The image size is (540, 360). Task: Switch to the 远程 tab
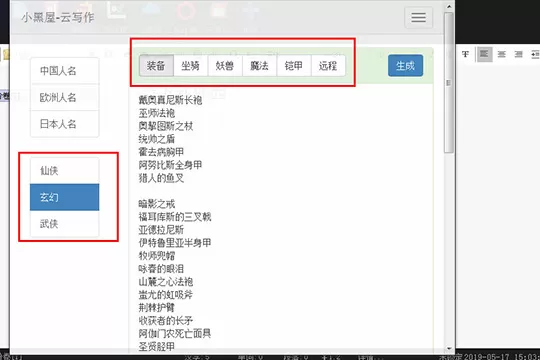pos(328,65)
